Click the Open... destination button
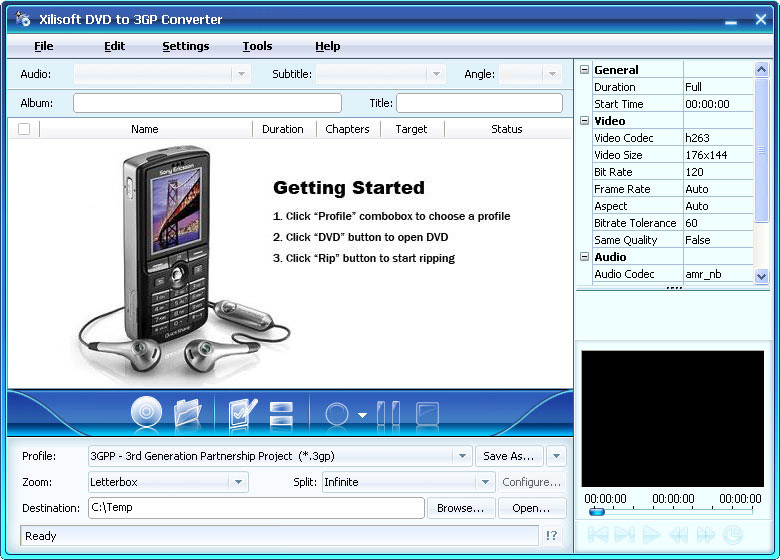 [x=531, y=508]
